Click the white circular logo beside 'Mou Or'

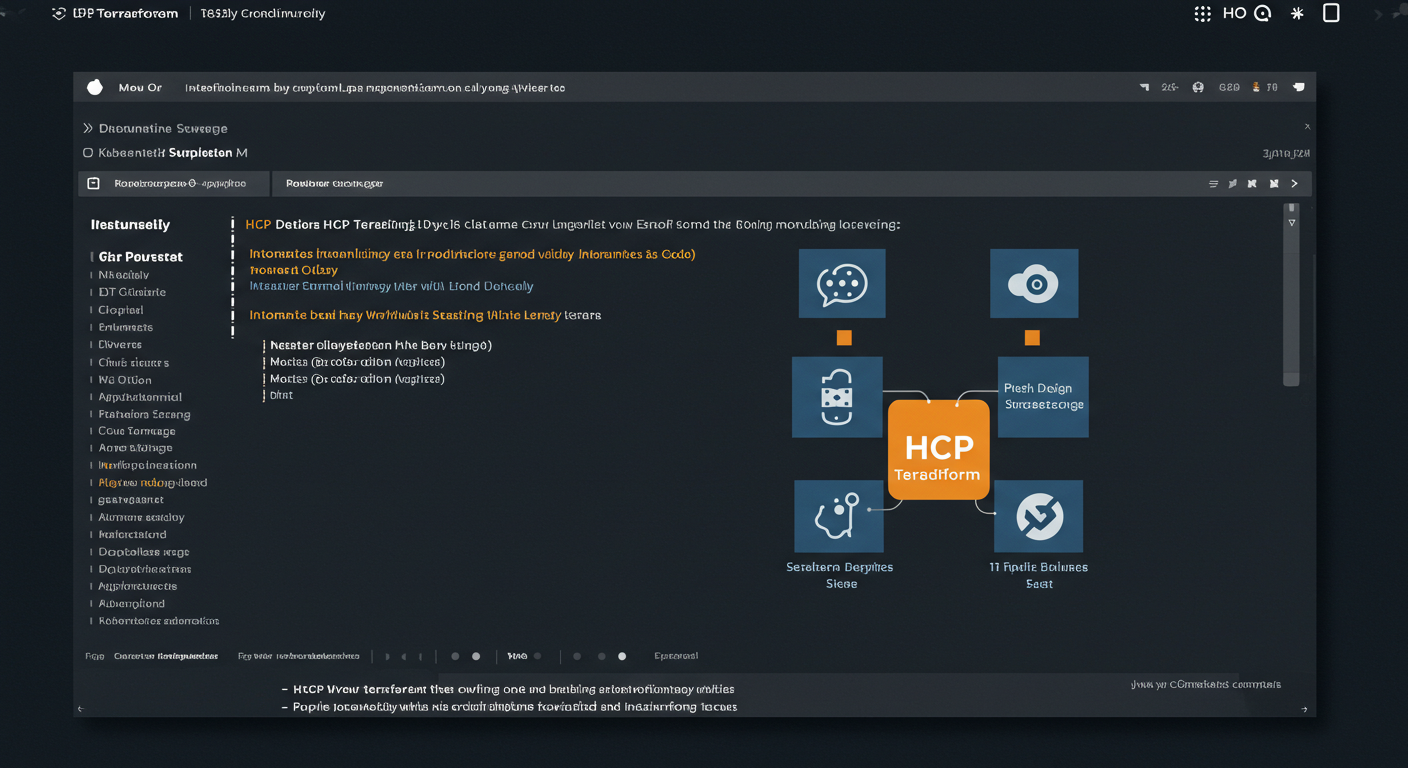click(95, 87)
